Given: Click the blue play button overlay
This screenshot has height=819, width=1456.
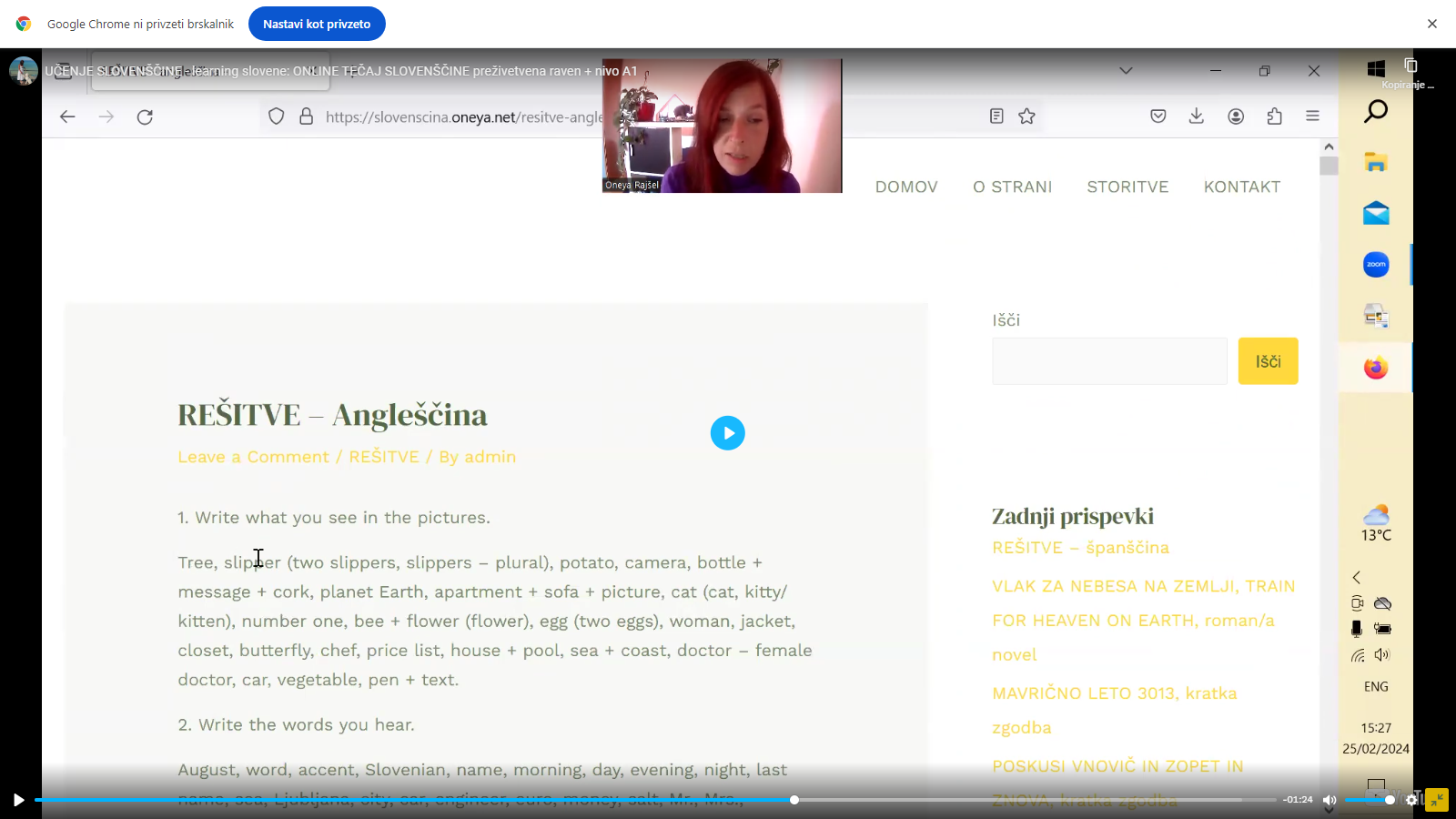Looking at the screenshot, I should tap(727, 433).
